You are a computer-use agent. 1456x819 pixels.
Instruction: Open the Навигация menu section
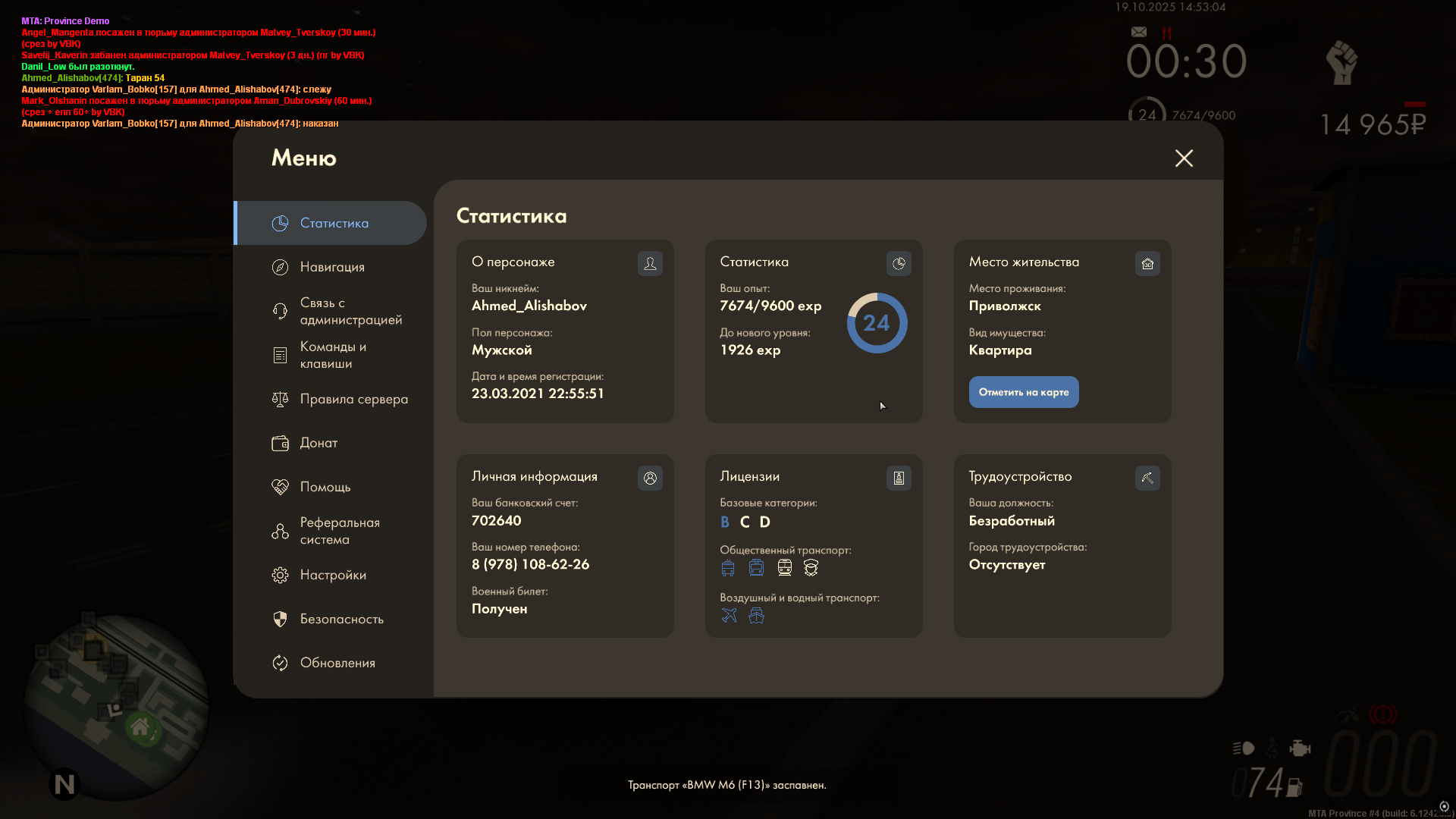click(332, 267)
